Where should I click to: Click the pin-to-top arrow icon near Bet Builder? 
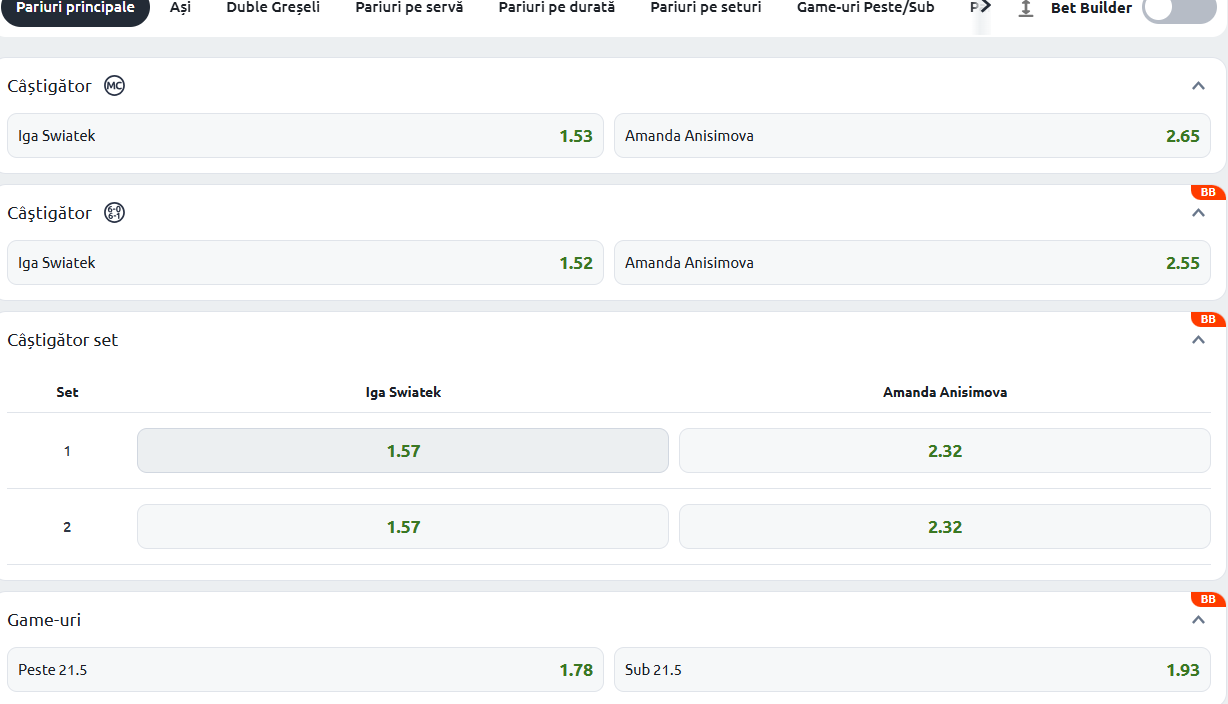pyautogui.click(x=1025, y=8)
